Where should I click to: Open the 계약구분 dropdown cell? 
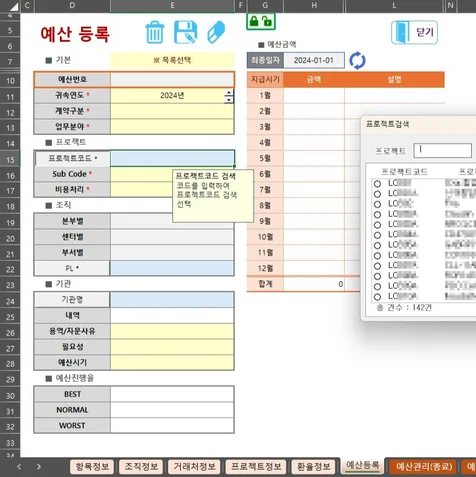tap(172, 111)
